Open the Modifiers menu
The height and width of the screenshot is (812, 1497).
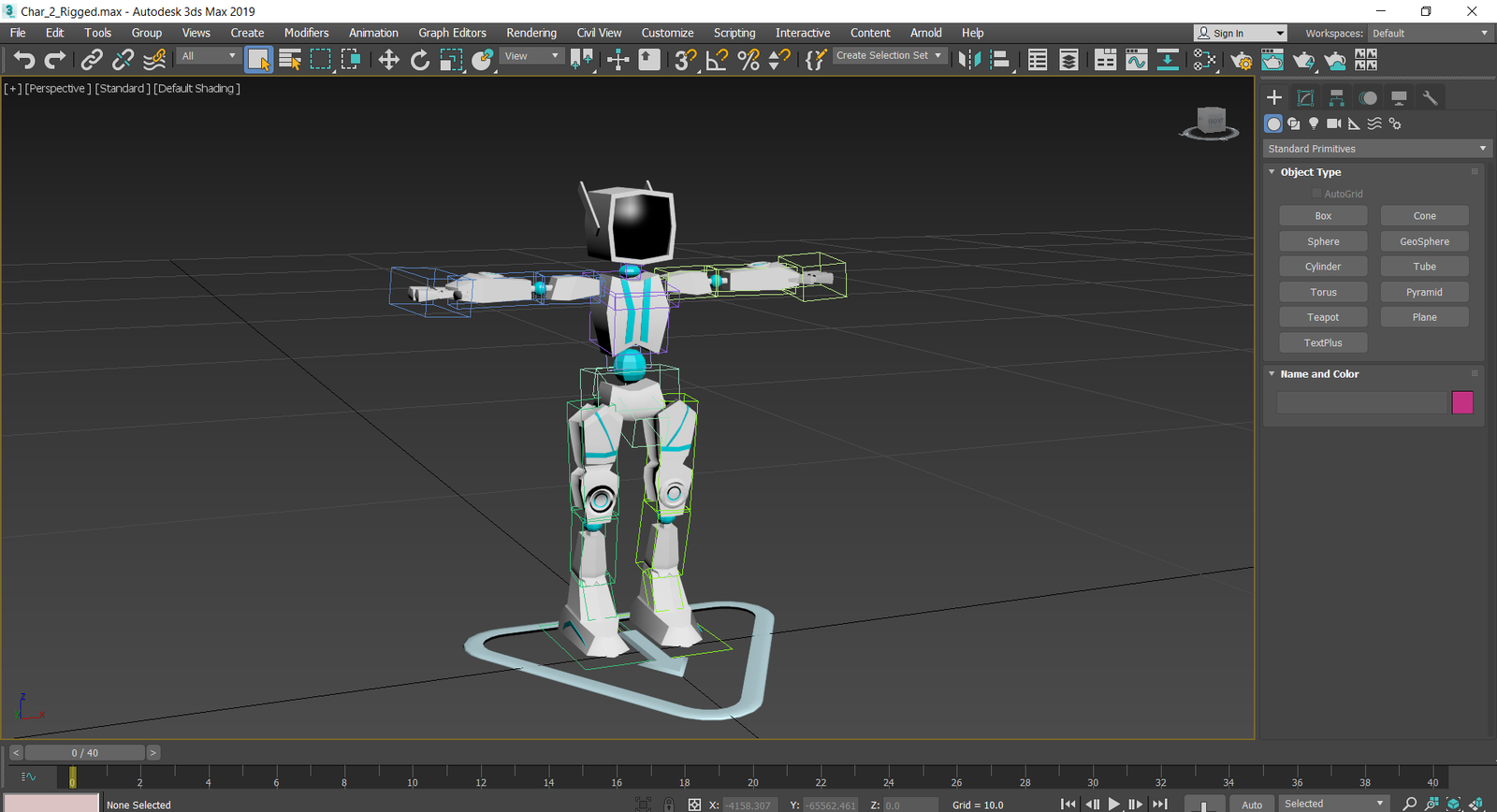[306, 33]
